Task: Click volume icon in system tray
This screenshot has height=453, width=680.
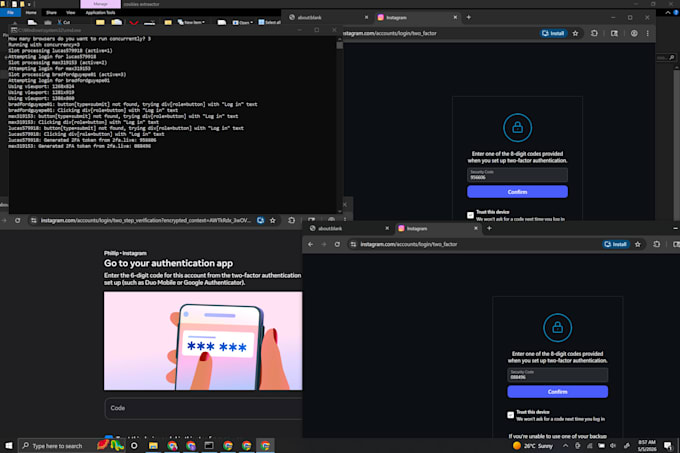Action: [613, 446]
